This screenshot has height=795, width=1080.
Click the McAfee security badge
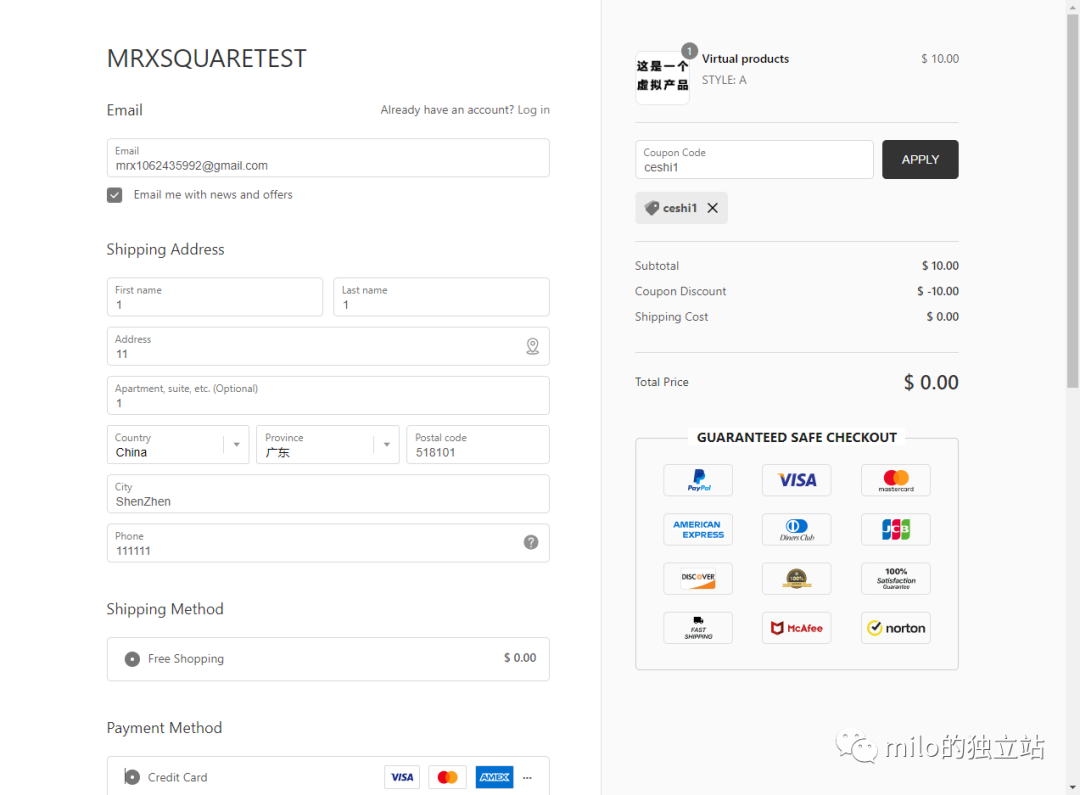(796, 628)
